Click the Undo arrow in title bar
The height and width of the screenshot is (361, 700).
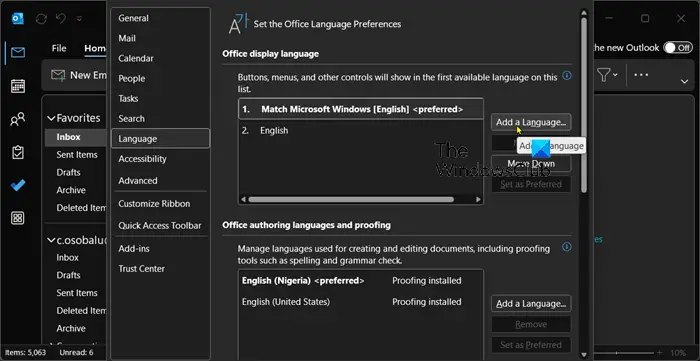pyautogui.click(x=61, y=19)
